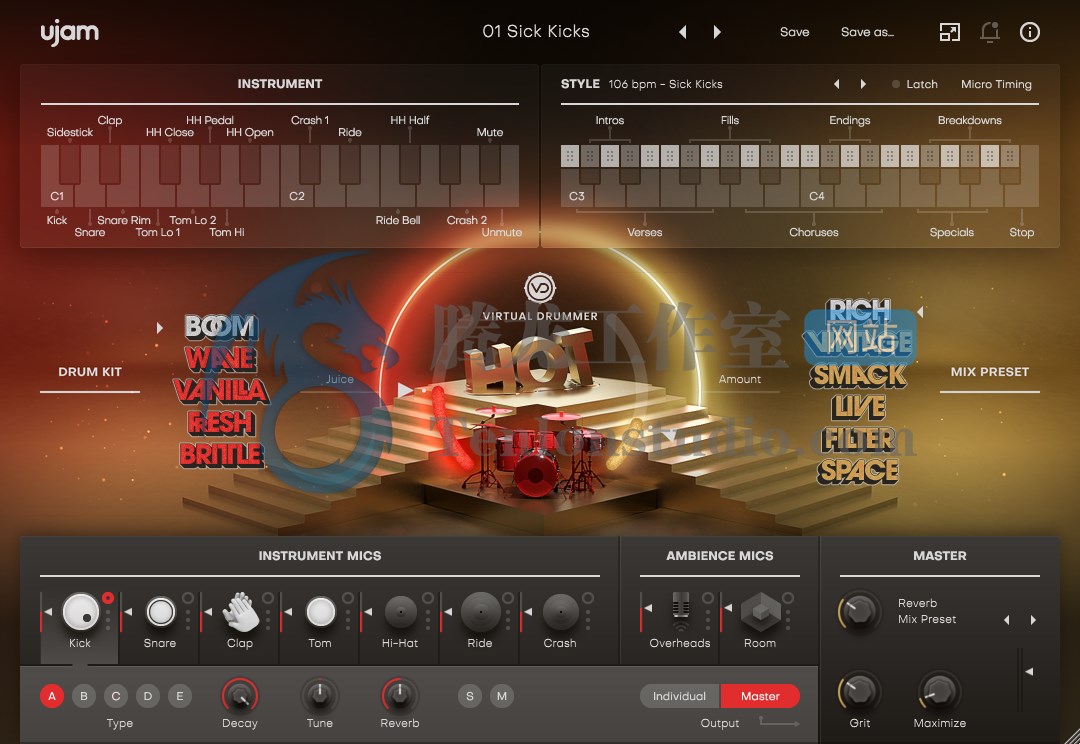
Task: Previous Reverb Mix Preset arrow
Action: (x=1007, y=620)
